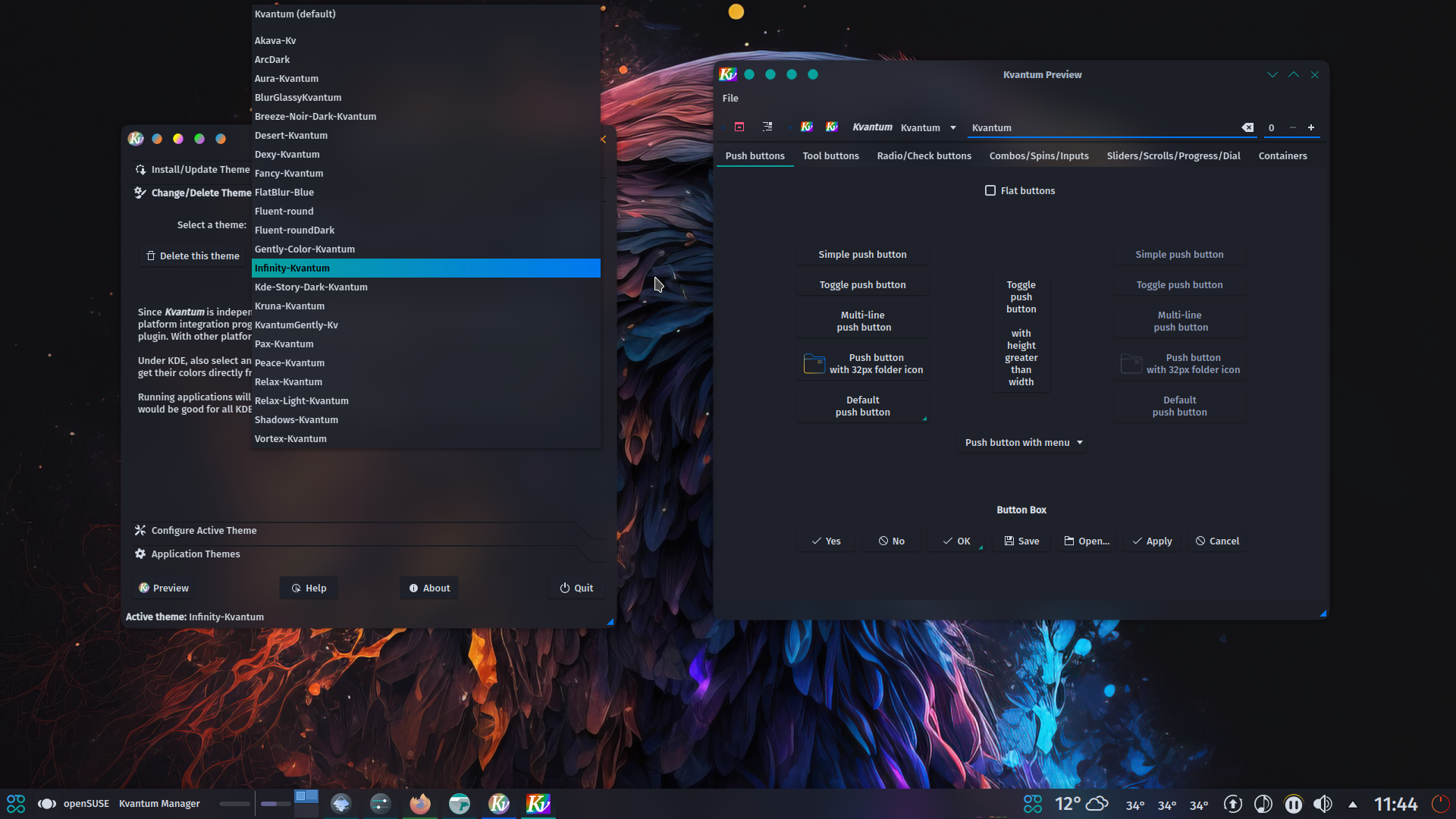Click into the Kvantum line edit field
The width and height of the screenshot is (1456, 819).
coord(1104,127)
